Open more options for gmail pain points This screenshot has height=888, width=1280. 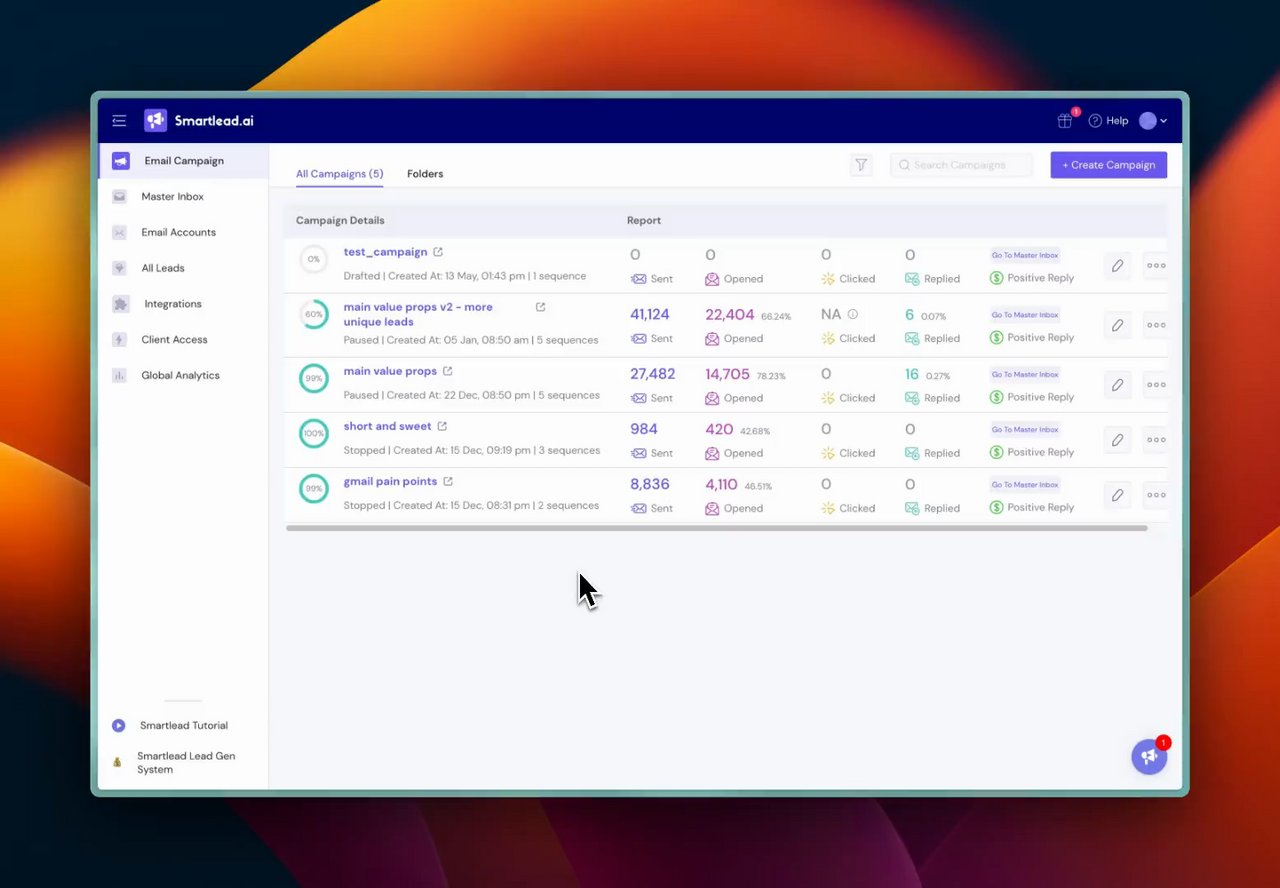(1156, 495)
